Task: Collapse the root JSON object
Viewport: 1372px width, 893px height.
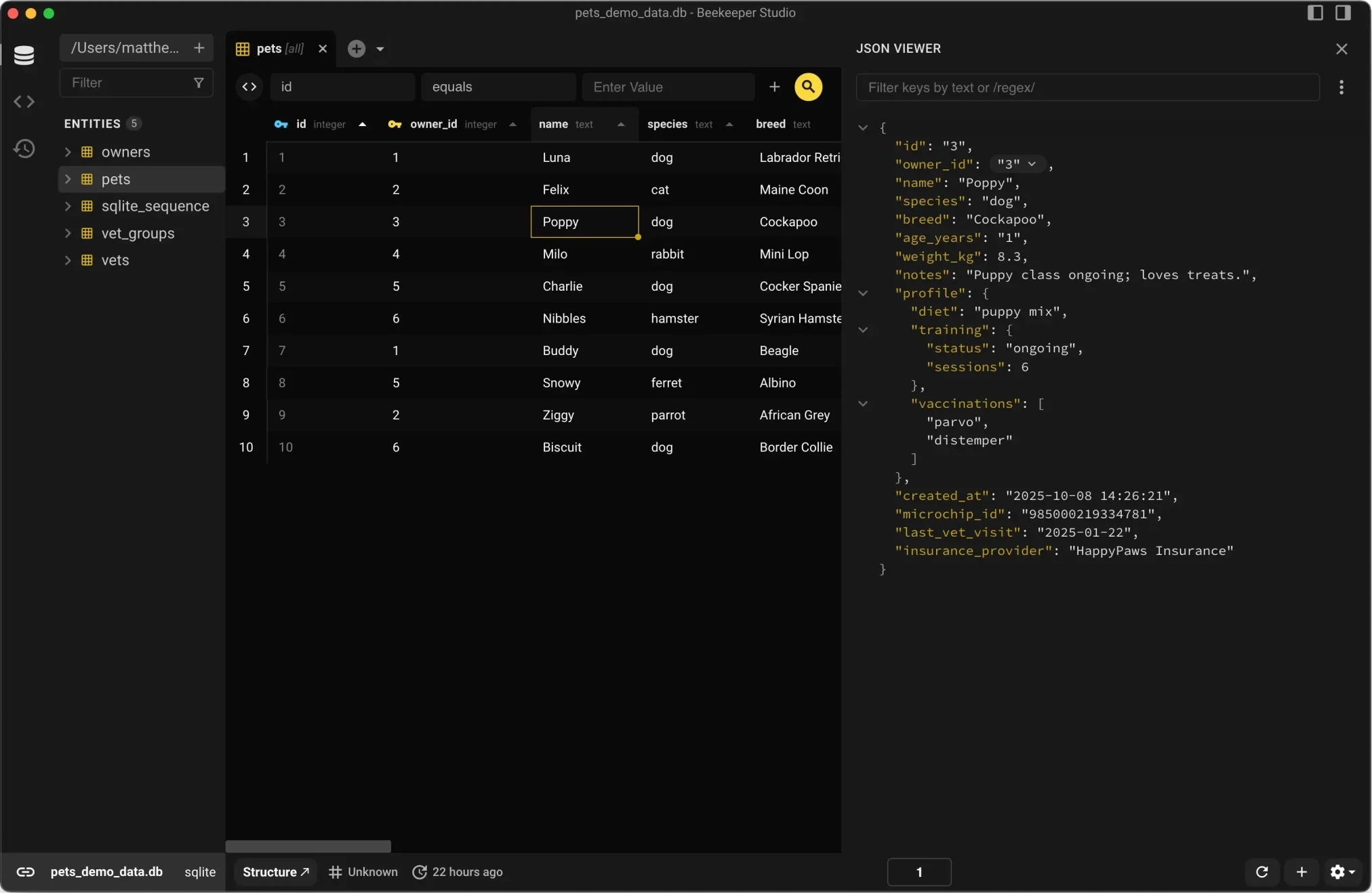Action: click(x=863, y=127)
